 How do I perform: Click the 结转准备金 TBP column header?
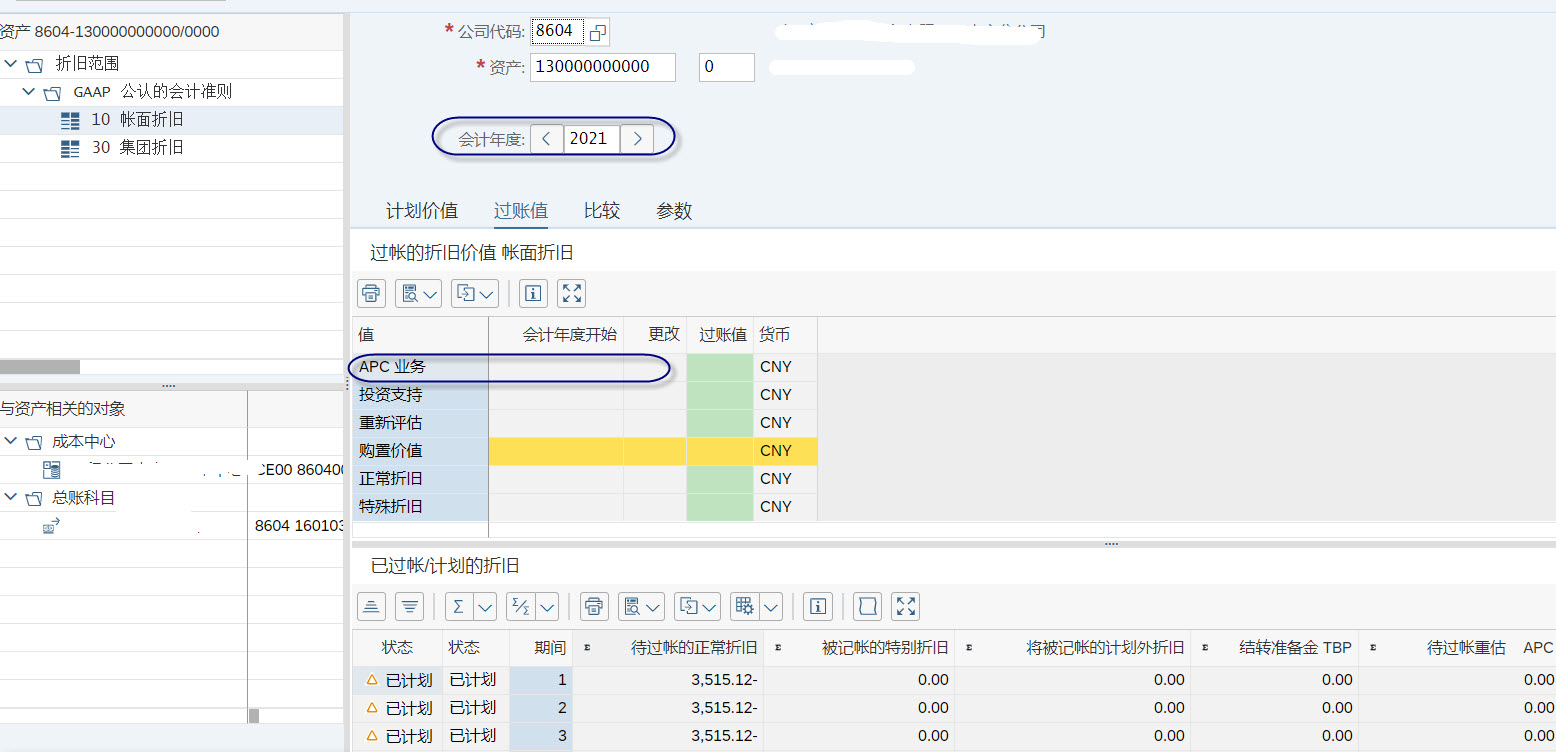pyautogui.click(x=1275, y=648)
